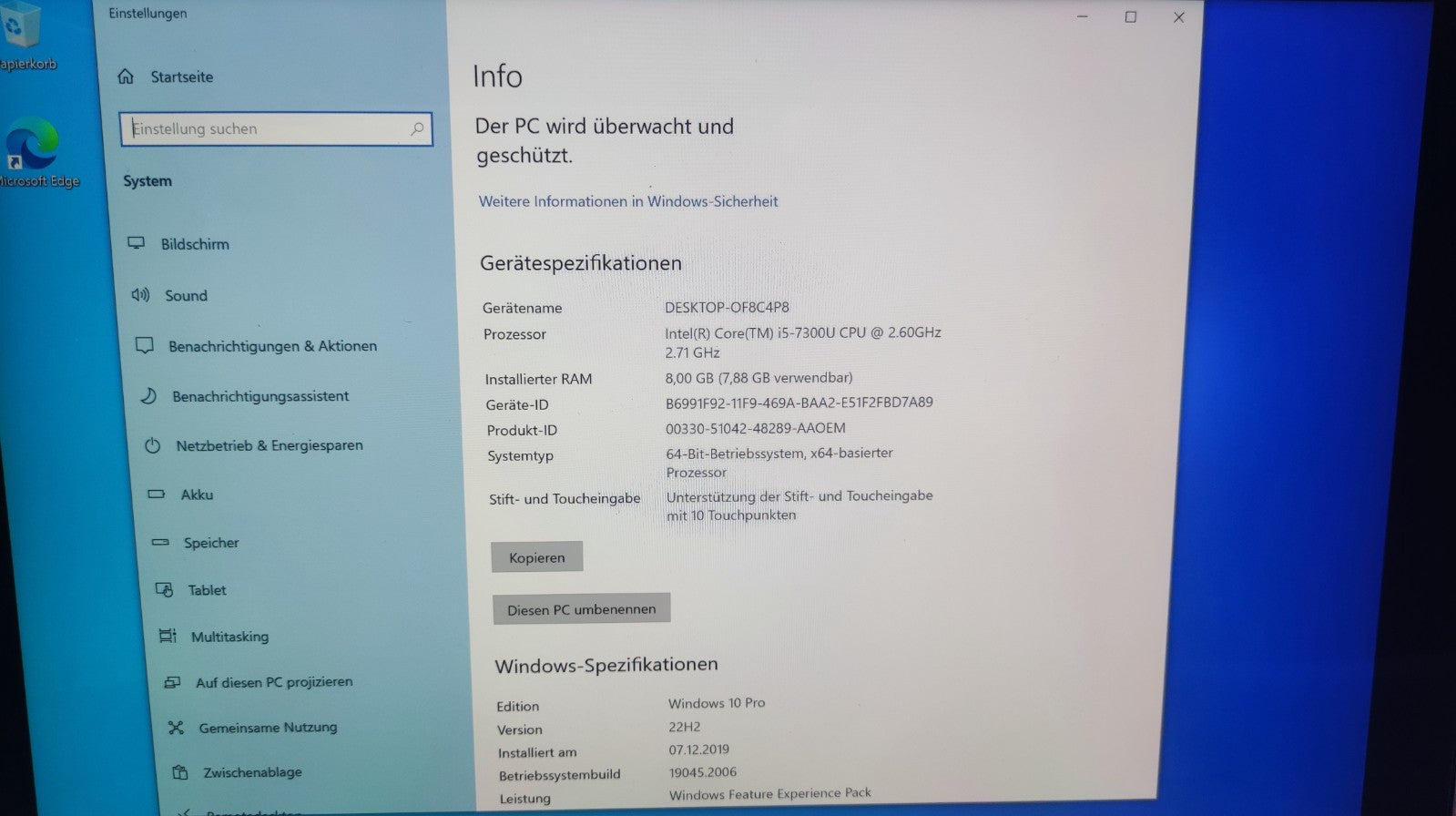This screenshot has width=1456, height=816.
Task: Click the Akku battery icon
Action: (157, 494)
